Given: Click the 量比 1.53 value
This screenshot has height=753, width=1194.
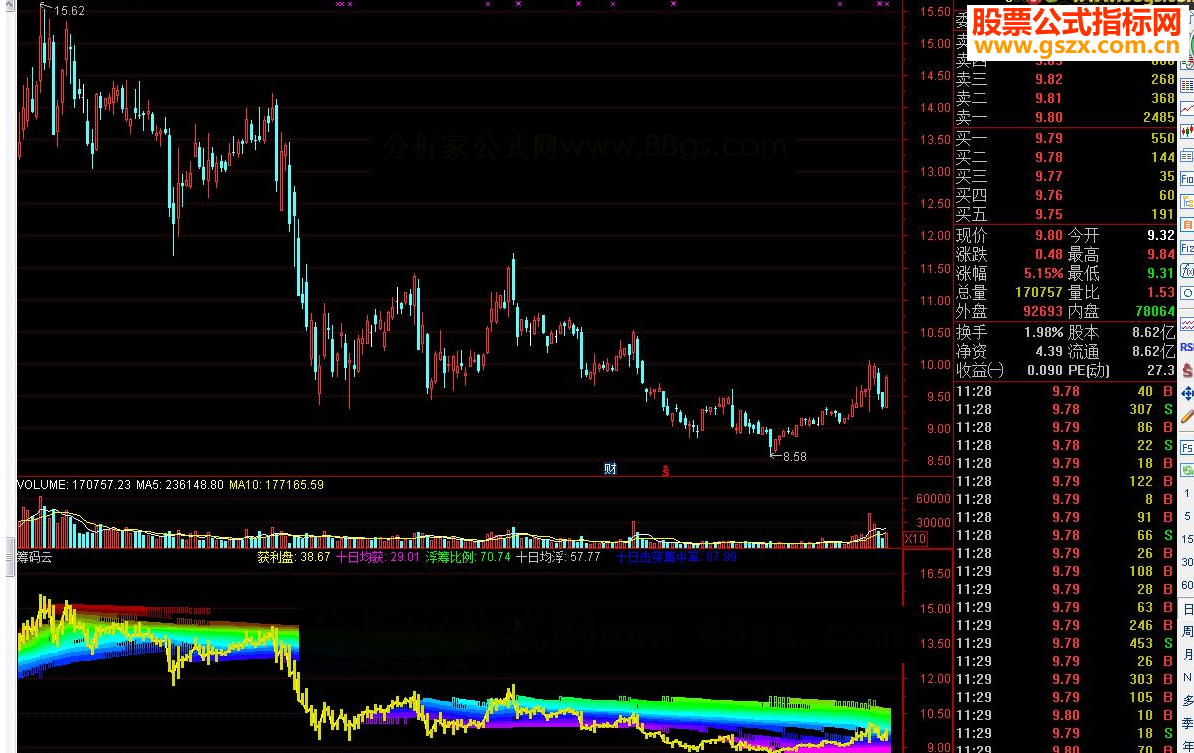Looking at the screenshot, I should tap(1160, 292).
